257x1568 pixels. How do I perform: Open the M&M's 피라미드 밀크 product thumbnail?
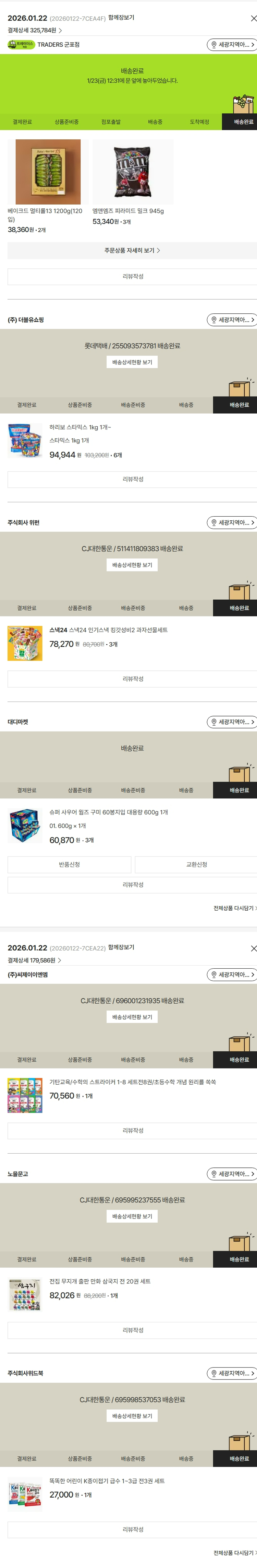pos(133,172)
